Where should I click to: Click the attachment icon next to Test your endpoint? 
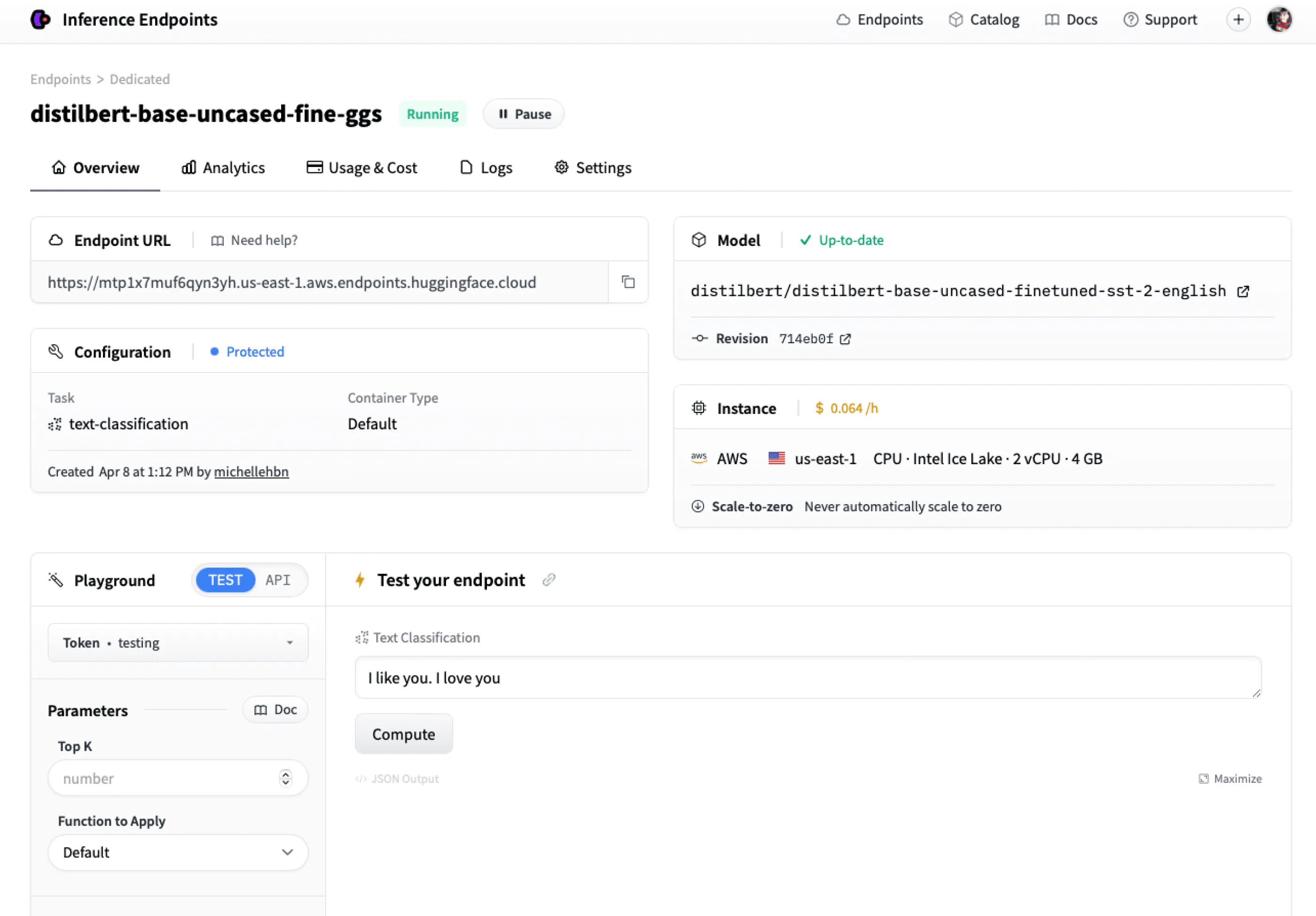click(x=548, y=580)
